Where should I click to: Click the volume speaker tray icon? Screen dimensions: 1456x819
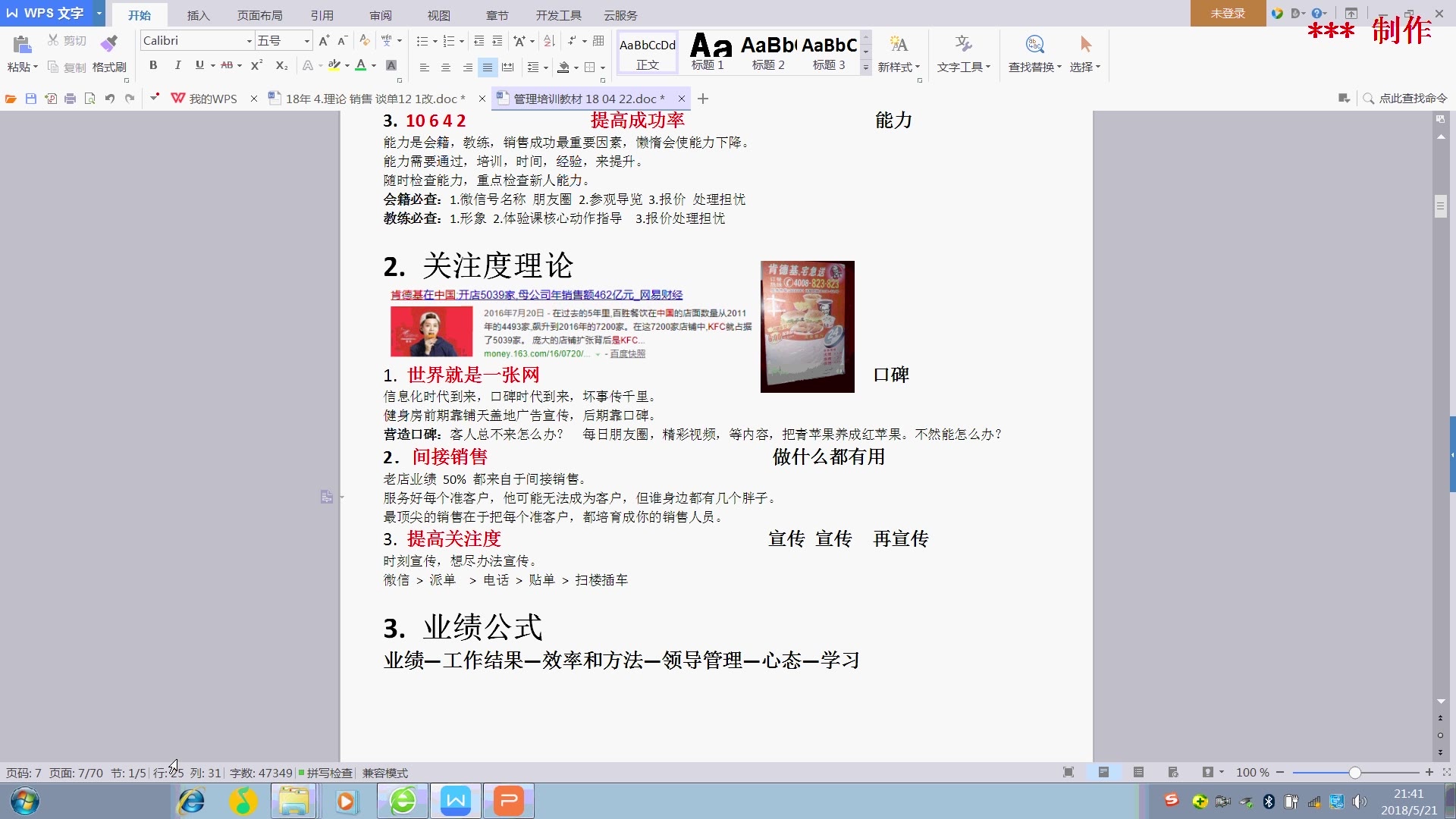click(1359, 802)
